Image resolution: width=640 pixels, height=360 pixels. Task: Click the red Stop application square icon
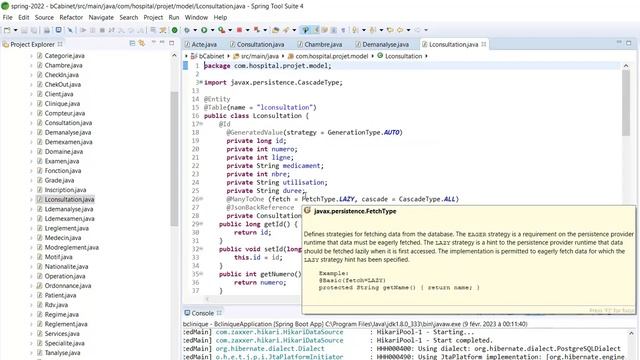[239, 30]
